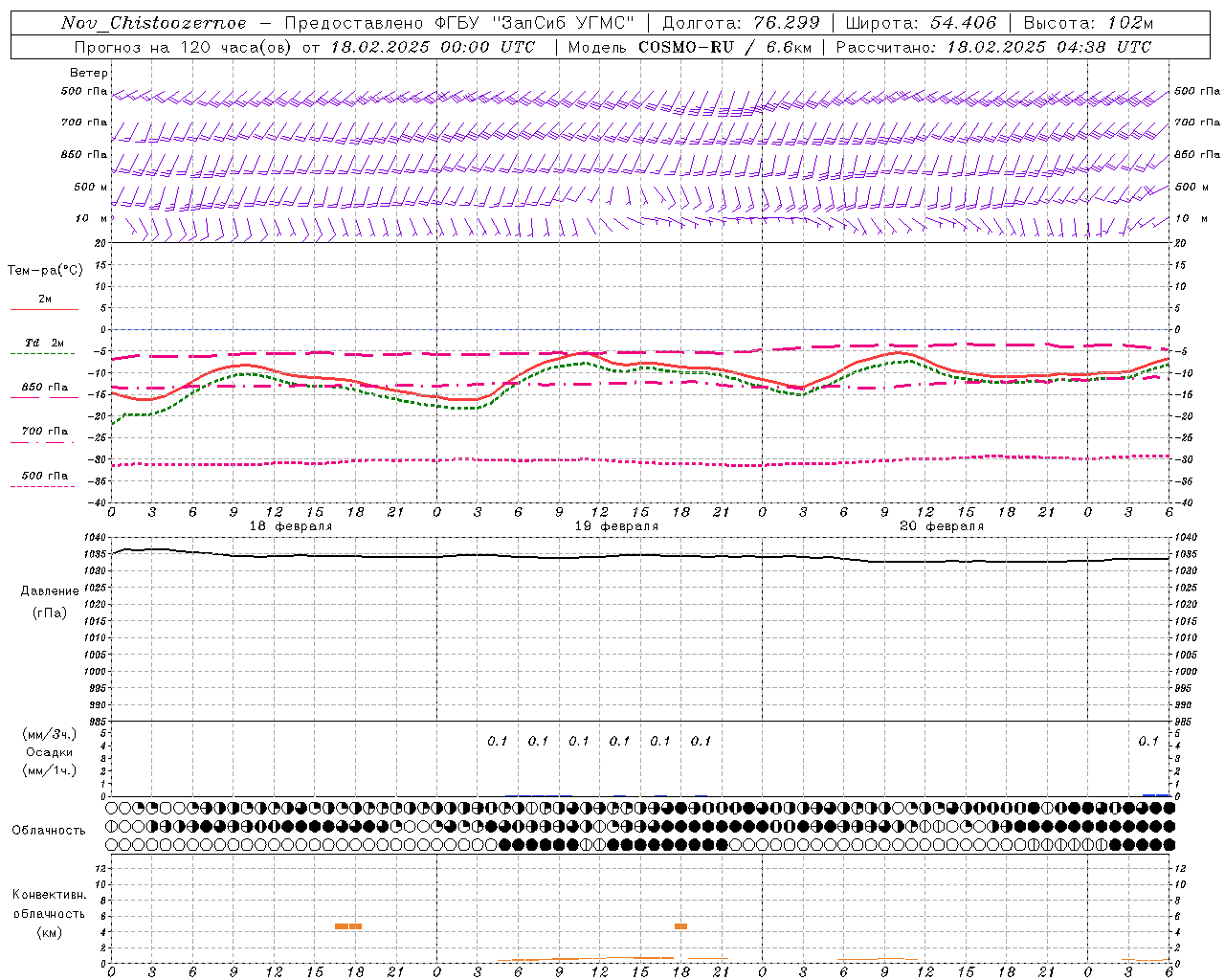Click left 700 гПа wind row label
The width and height of the screenshot is (1225, 980).
[x=84, y=122]
